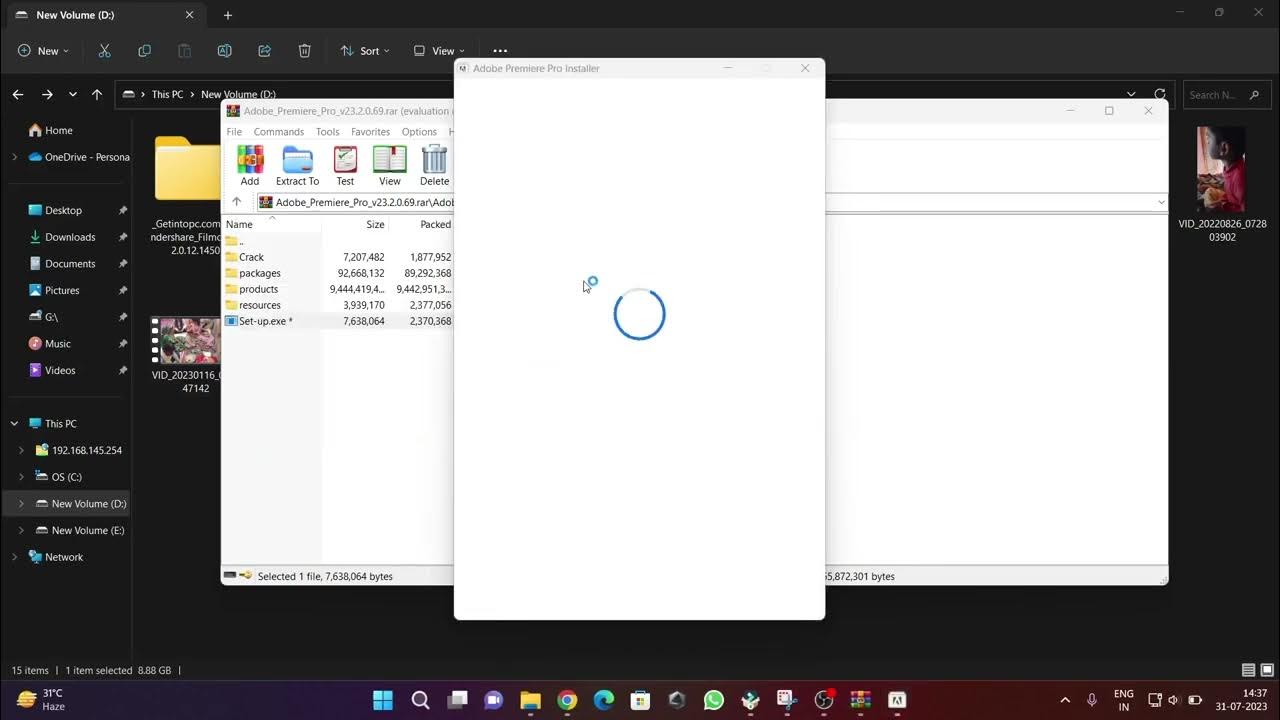Click the Share icon in File Explorer
This screenshot has height=720, width=1280.
[x=264, y=51]
